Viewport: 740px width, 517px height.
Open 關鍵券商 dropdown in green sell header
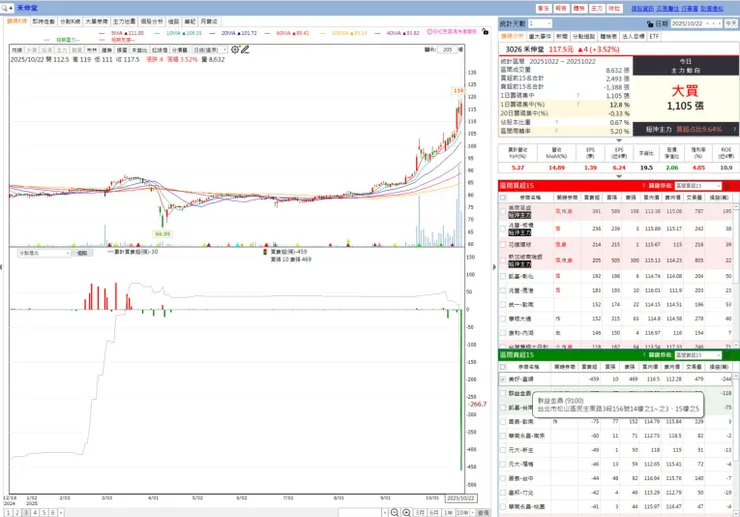(x=698, y=355)
